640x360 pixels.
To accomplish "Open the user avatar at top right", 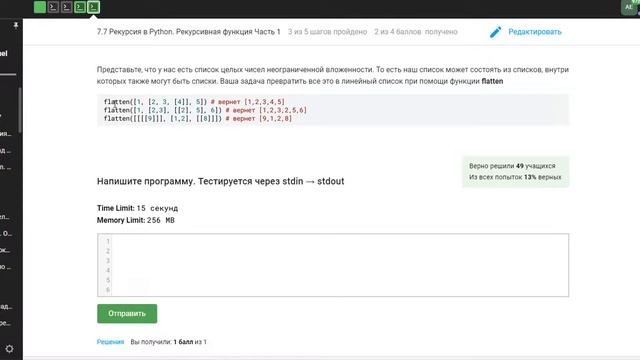I will click(629, 7).
